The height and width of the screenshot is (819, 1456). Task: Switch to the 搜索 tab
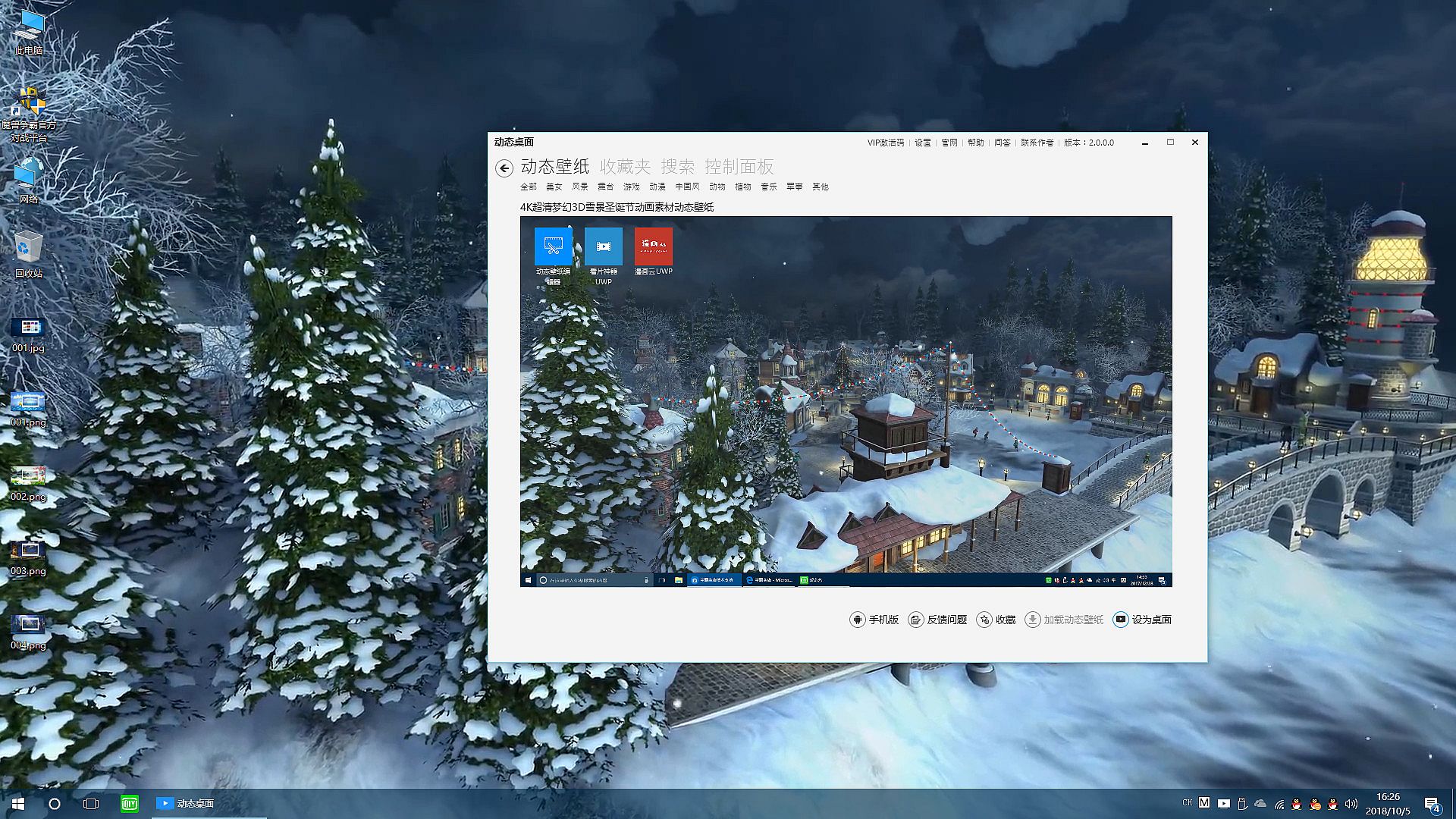(677, 167)
